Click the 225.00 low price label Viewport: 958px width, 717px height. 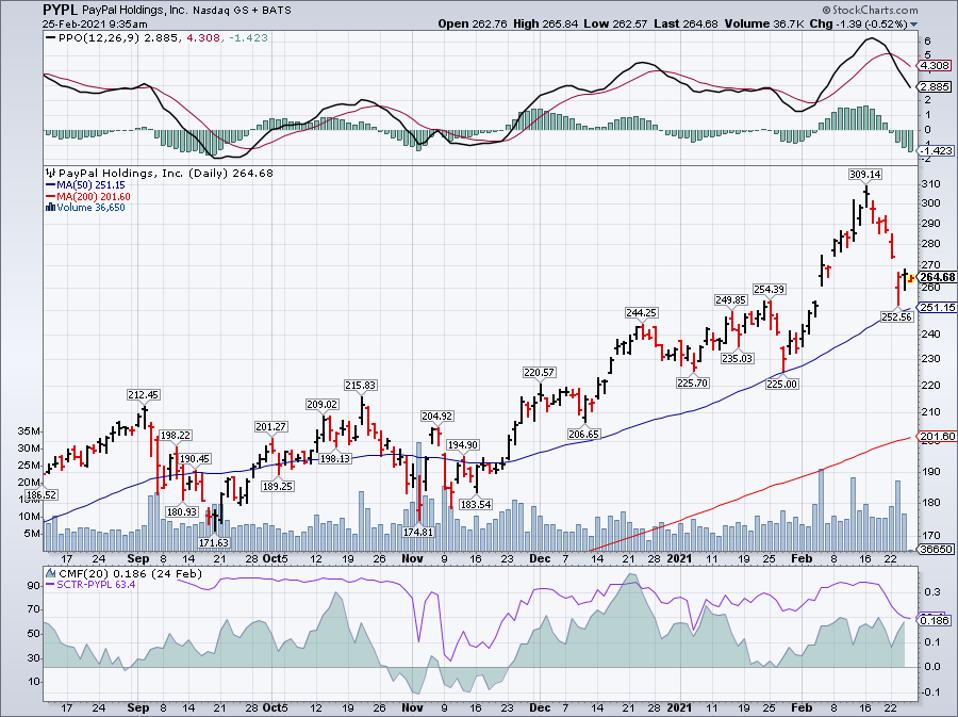pos(782,384)
